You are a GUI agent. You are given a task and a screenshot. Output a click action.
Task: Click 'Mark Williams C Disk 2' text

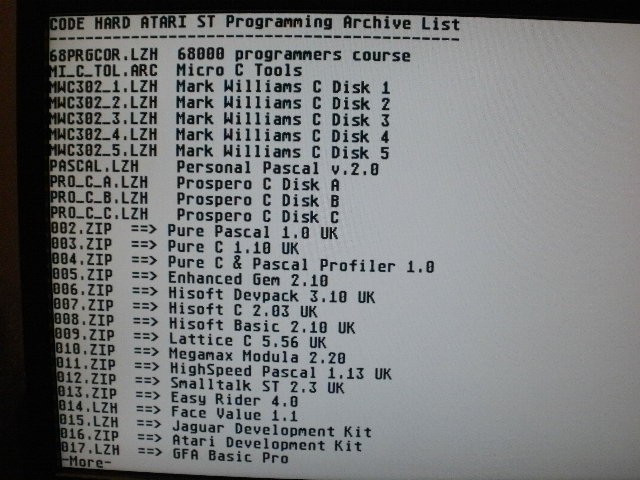(x=283, y=103)
